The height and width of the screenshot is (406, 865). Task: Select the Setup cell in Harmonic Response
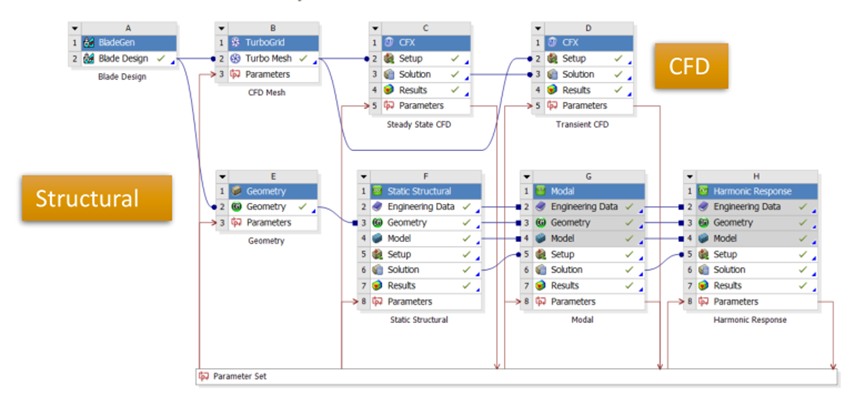click(756, 254)
